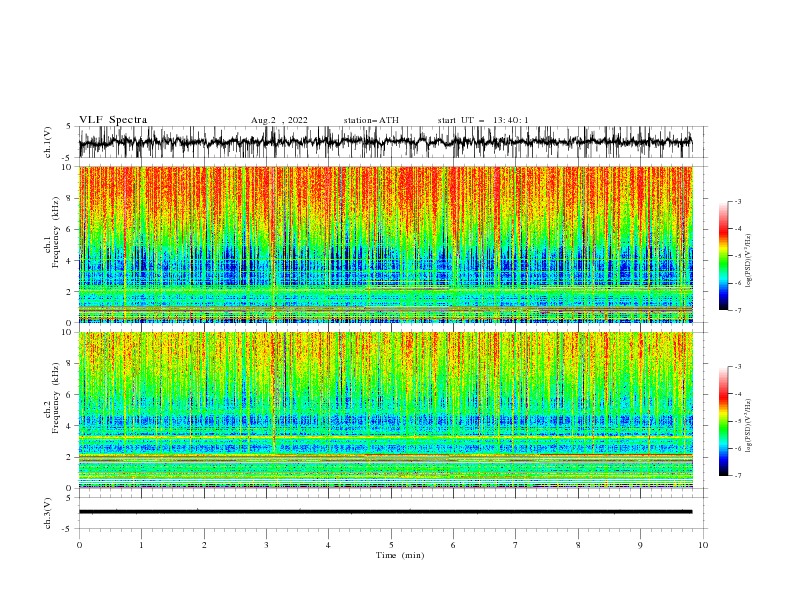Select the "start UT = 13:40: 1" text

[x=483, y=120]
